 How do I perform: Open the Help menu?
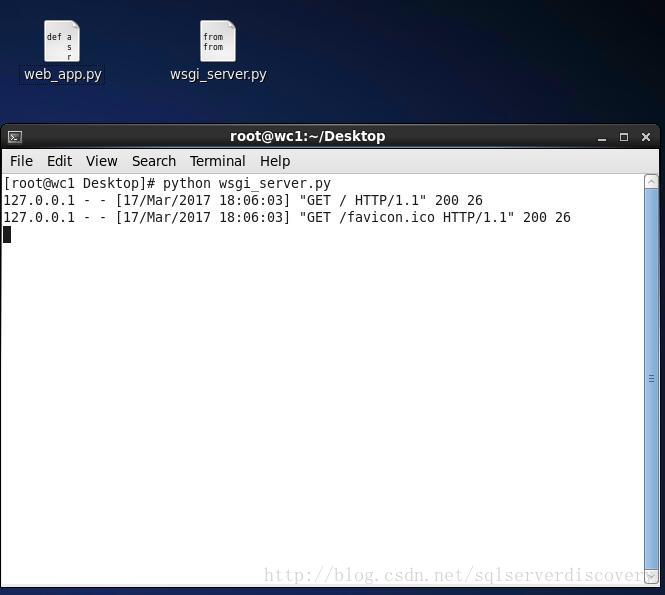coord(275,161)
